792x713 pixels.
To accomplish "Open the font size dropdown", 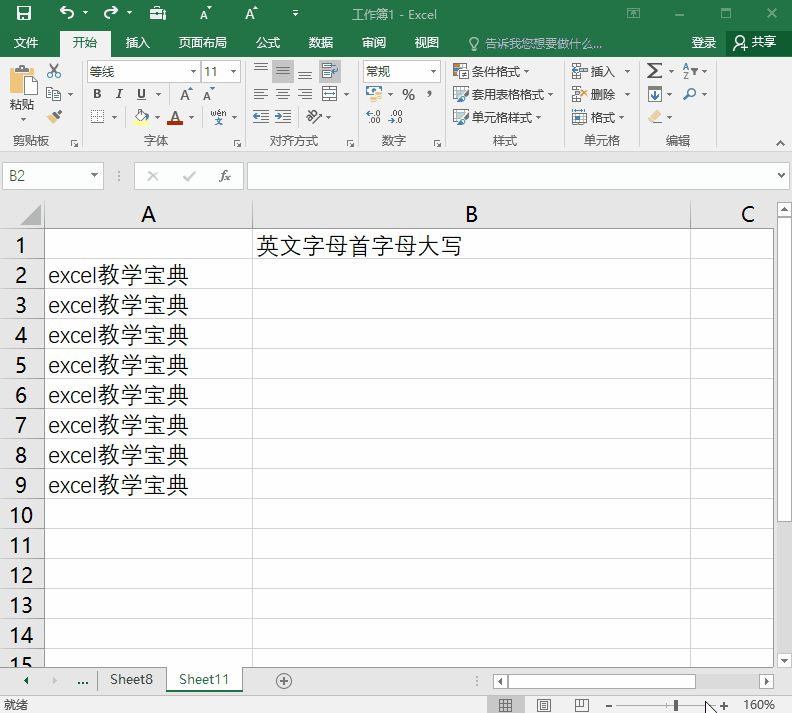I will point(233,71).
